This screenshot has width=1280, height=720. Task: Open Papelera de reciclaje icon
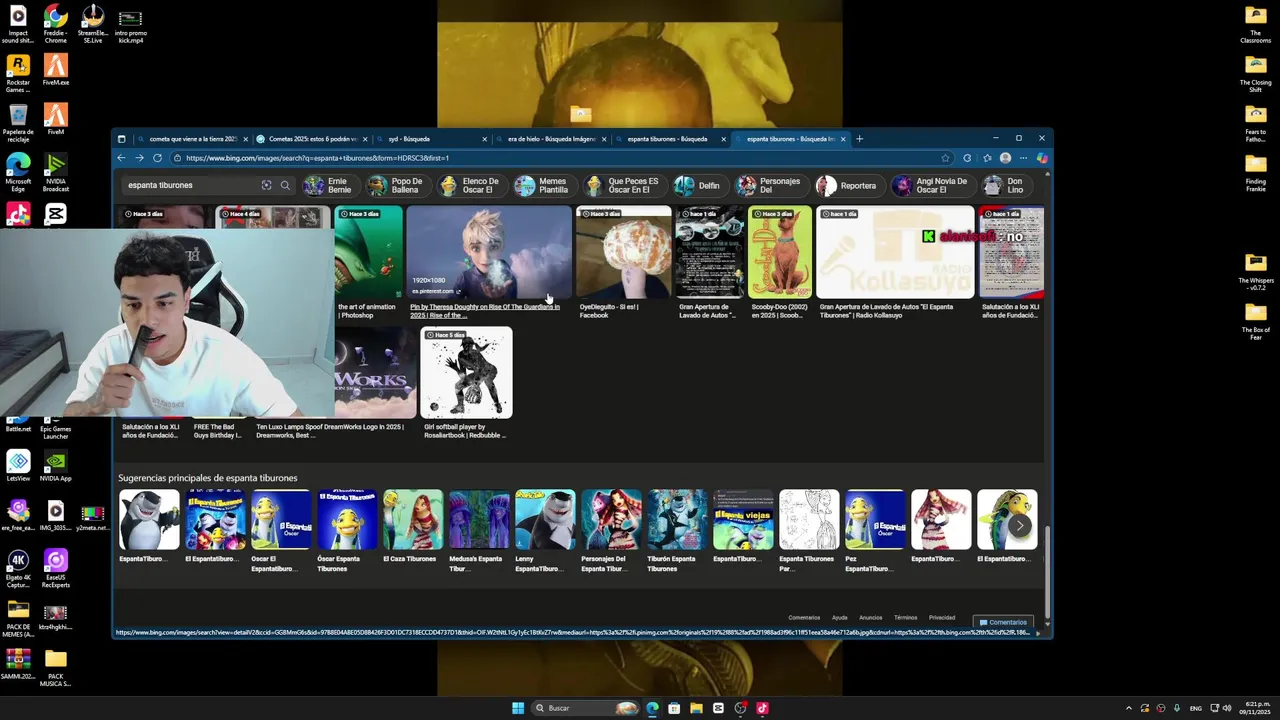18,123
